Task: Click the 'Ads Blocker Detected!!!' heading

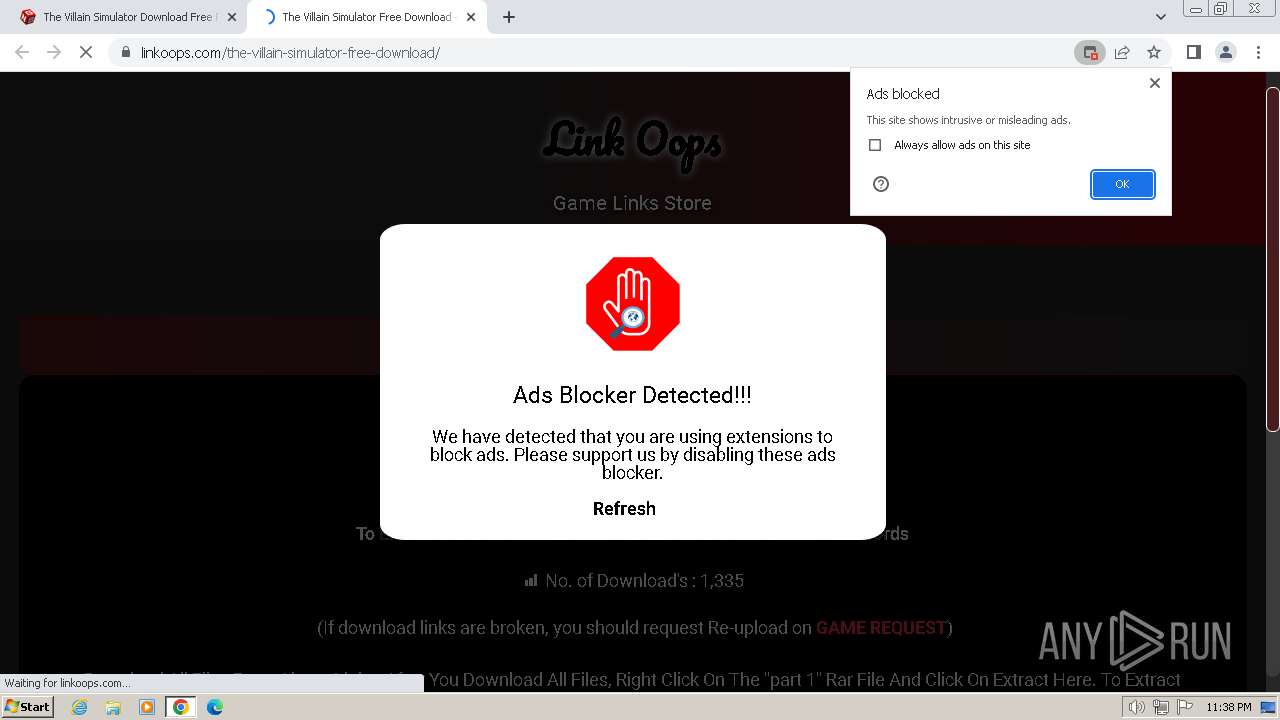Action: tap(632, 395)
